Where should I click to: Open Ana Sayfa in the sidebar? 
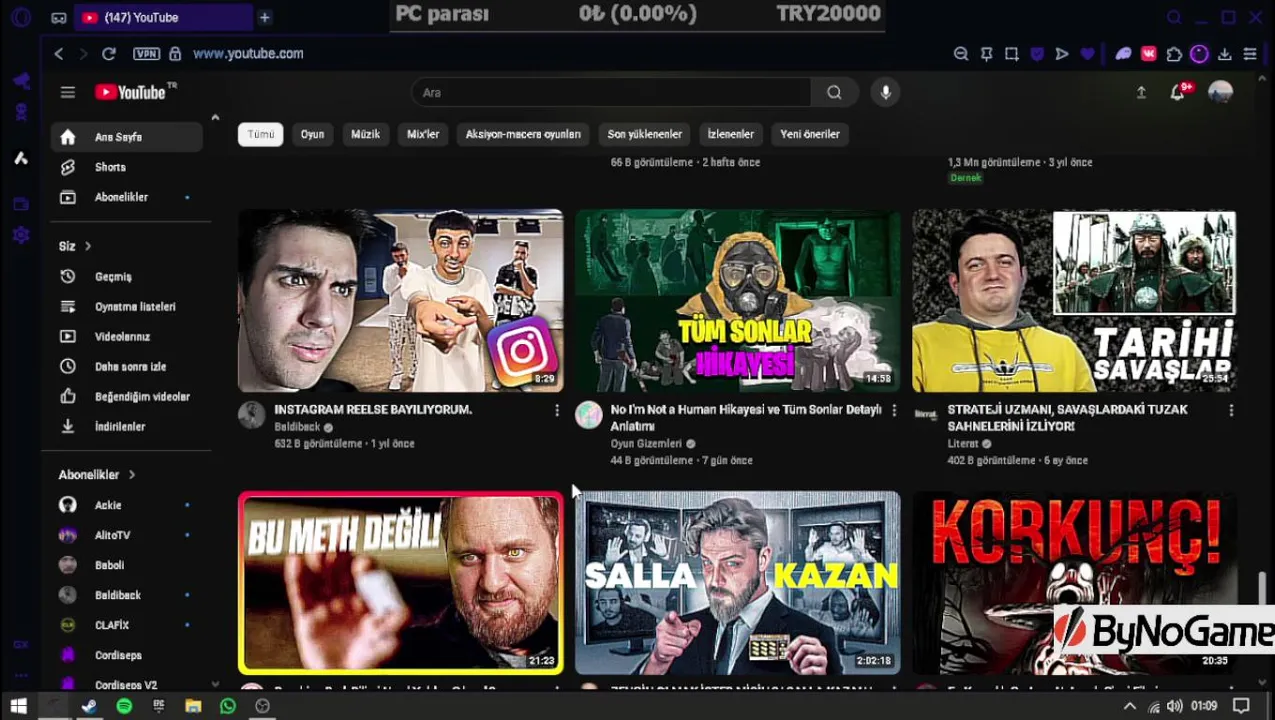127,137
